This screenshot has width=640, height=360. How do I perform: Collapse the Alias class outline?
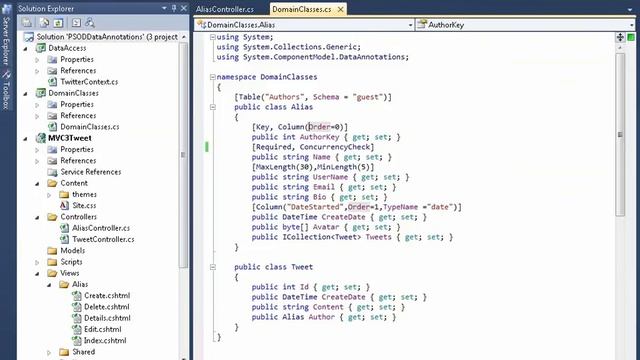[213, 107]
